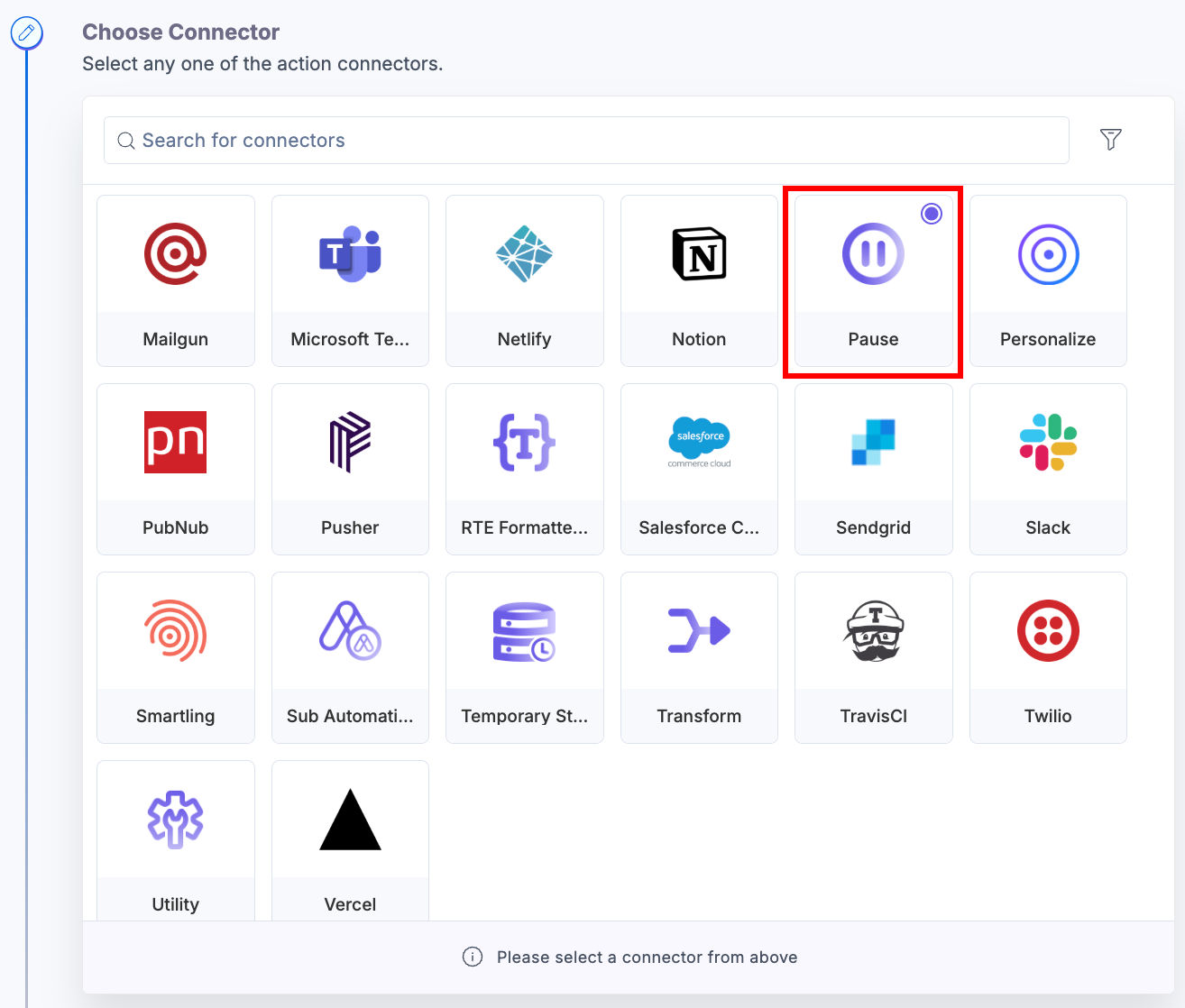Select the TravisCI connector icon
Screen dimensions: 1185x1008
(x=873, y=631)
